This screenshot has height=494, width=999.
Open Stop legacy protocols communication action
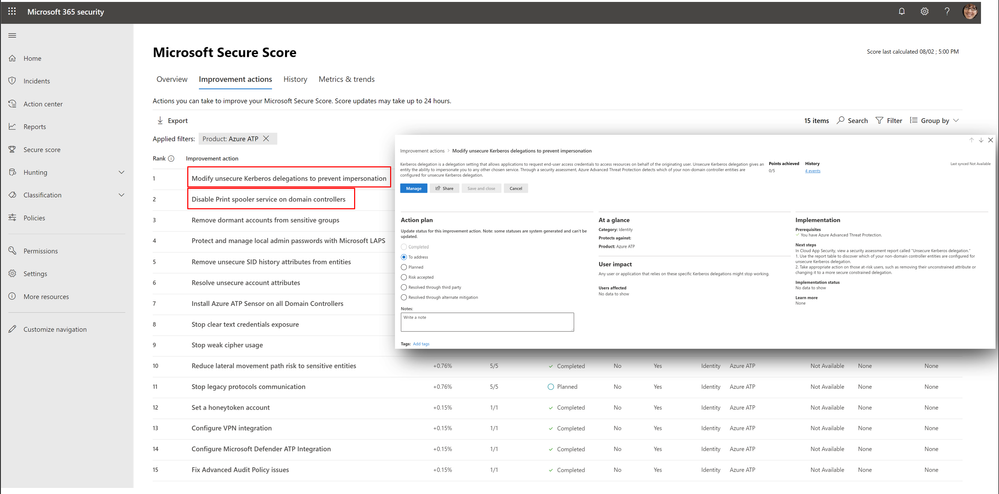click(x=248, y=387)
